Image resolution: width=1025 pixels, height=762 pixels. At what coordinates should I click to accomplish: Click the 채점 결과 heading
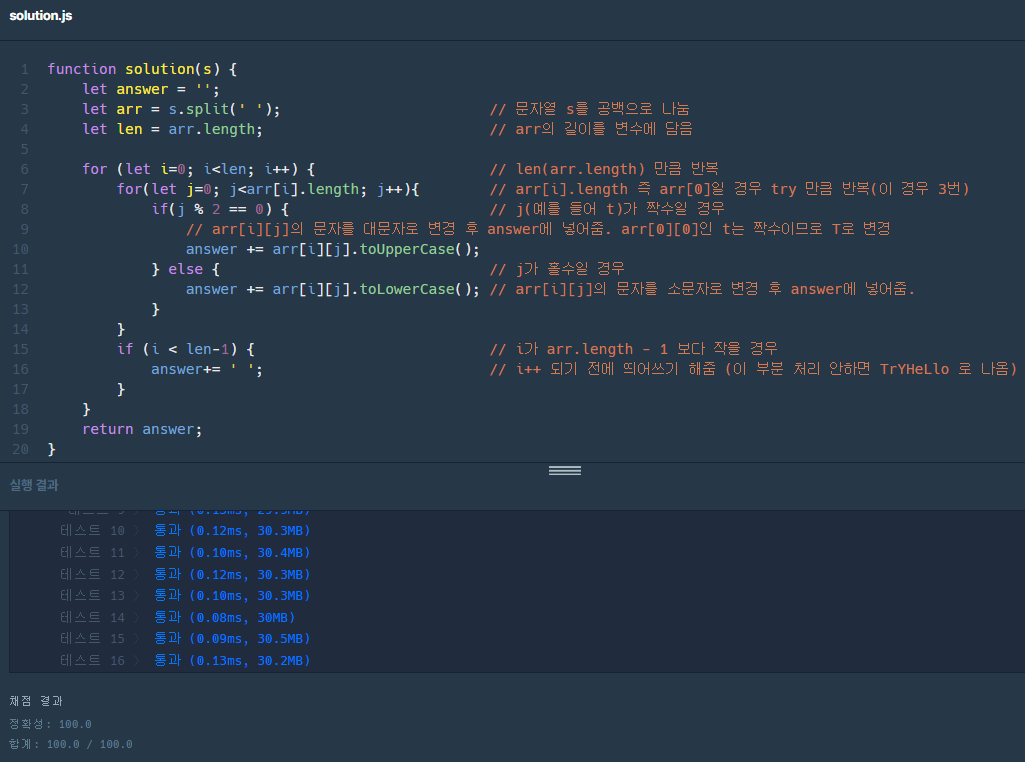click(36, 701)
